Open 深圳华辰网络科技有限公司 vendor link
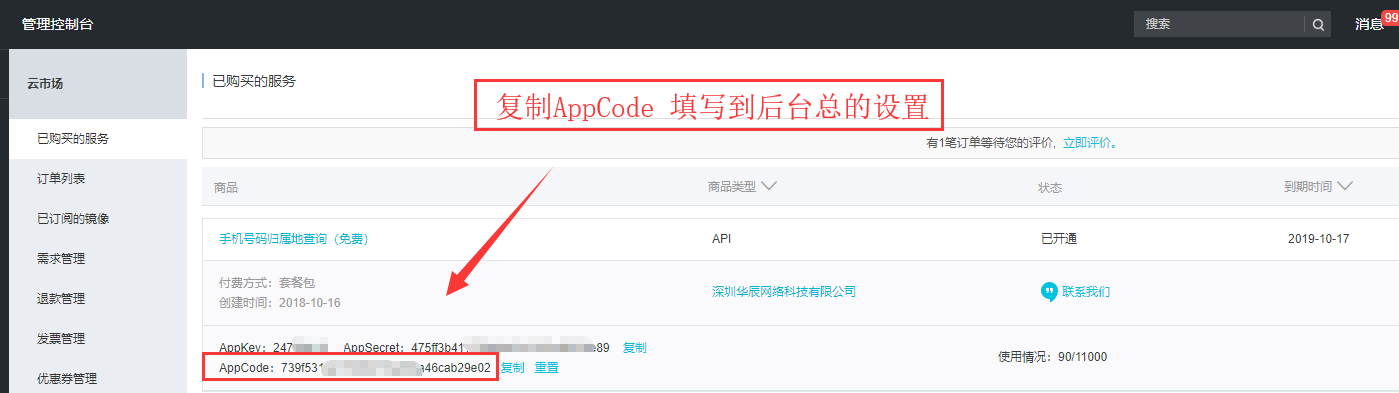The width and height of the screenshot is (1399, 393). 784,292
